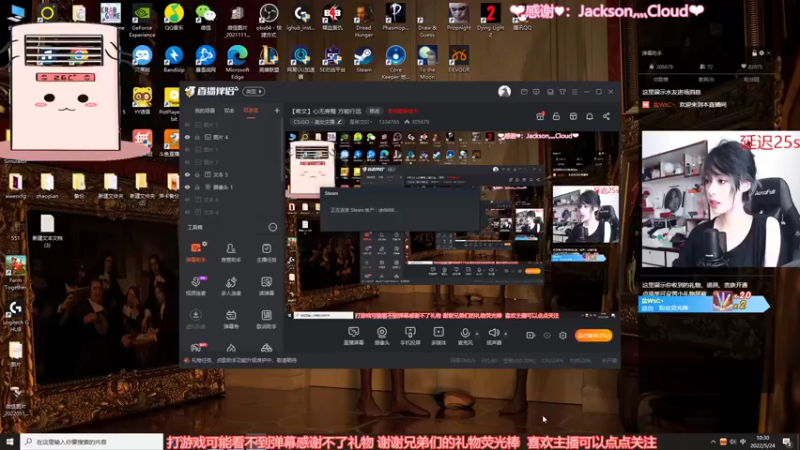The width and height of the screenshot is (800, 450).
Task: Click the record icon near the orange button
Action: click(x=531, y=335)
